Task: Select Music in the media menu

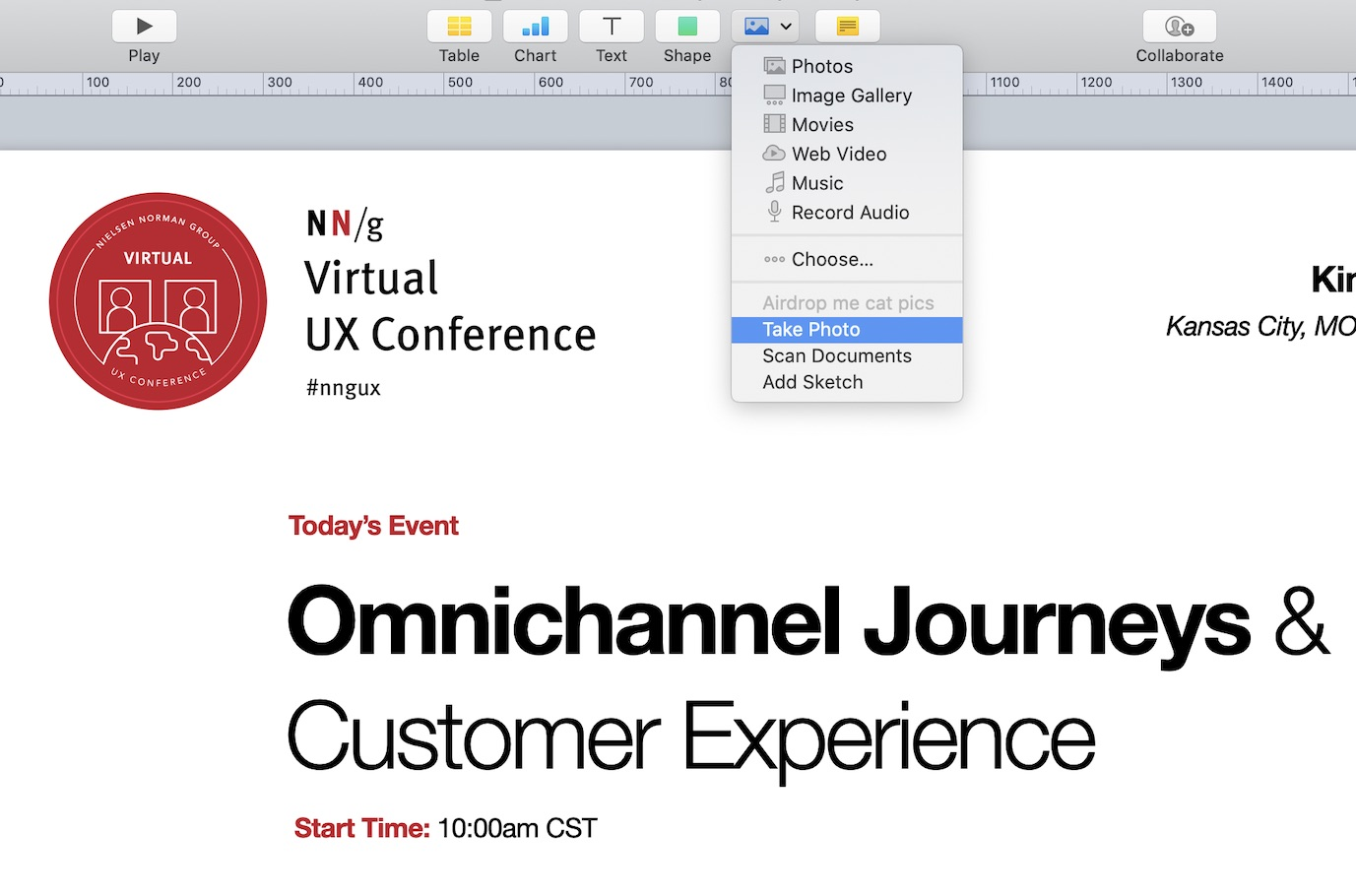Action: [x=817, y=183]
